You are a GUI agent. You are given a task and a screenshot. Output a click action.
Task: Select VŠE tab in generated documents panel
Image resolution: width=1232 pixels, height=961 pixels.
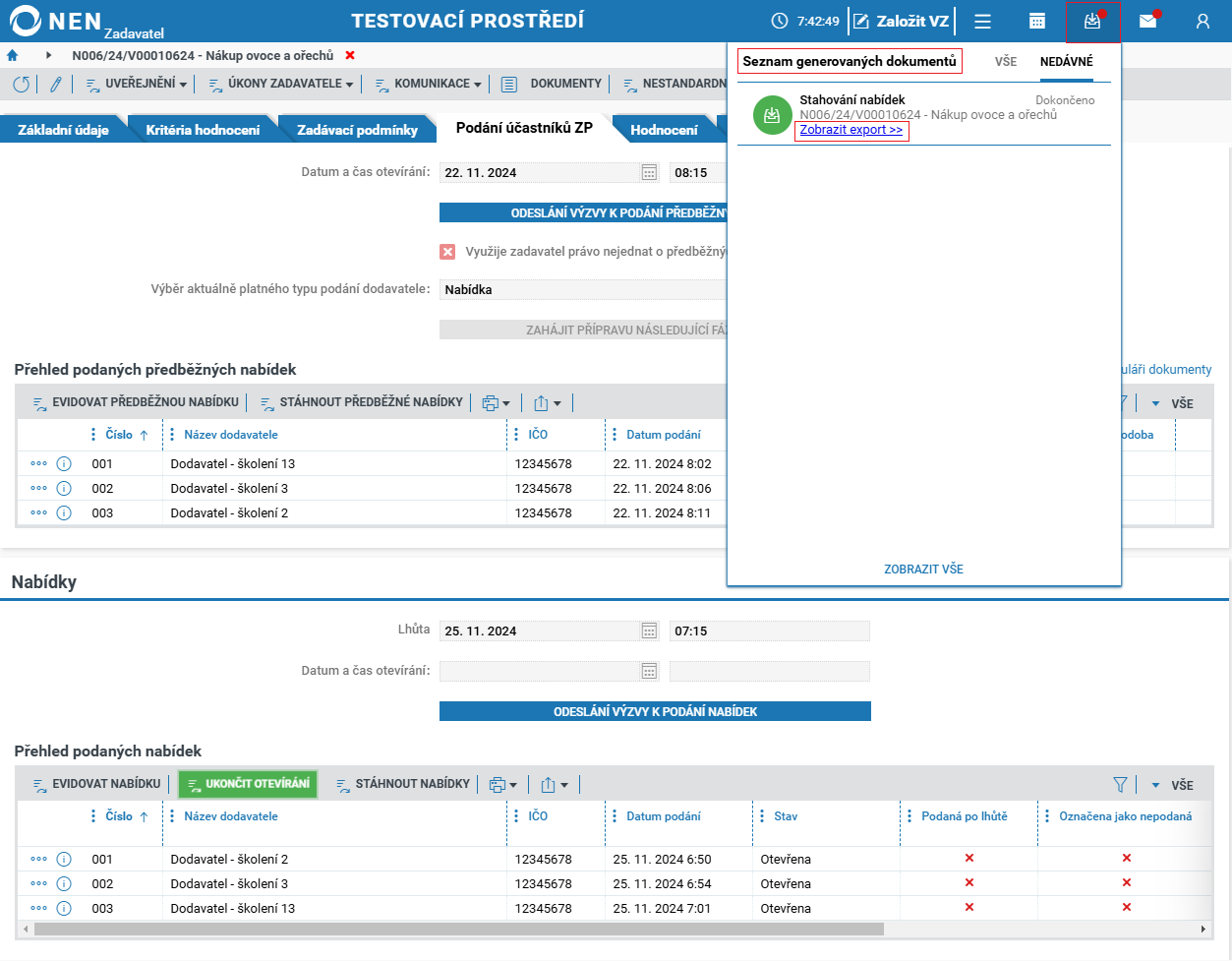coord(1006,62)
